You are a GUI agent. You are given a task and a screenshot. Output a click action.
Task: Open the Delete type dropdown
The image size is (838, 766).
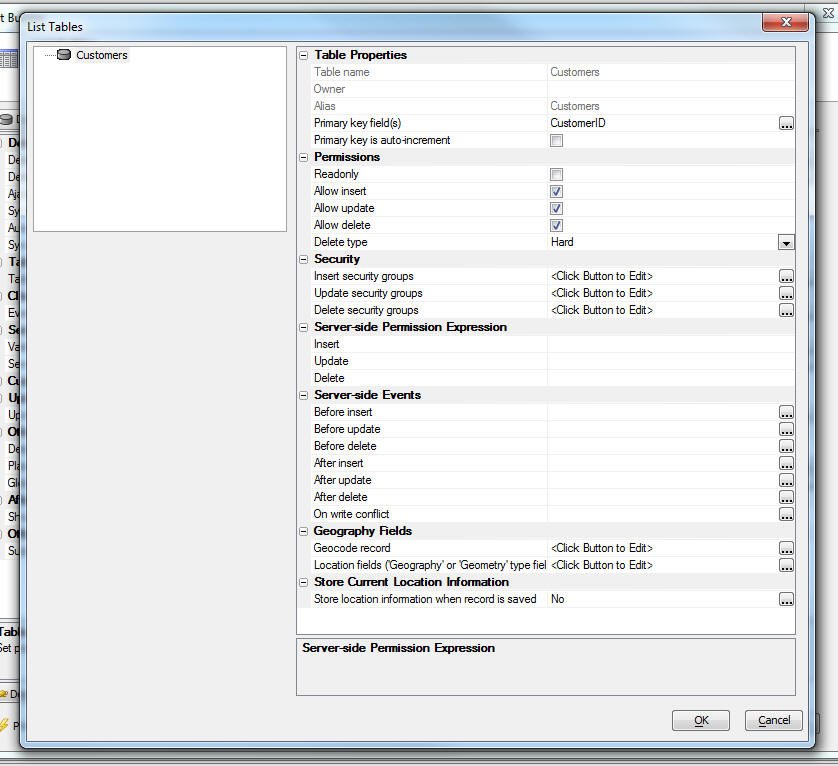786,243
